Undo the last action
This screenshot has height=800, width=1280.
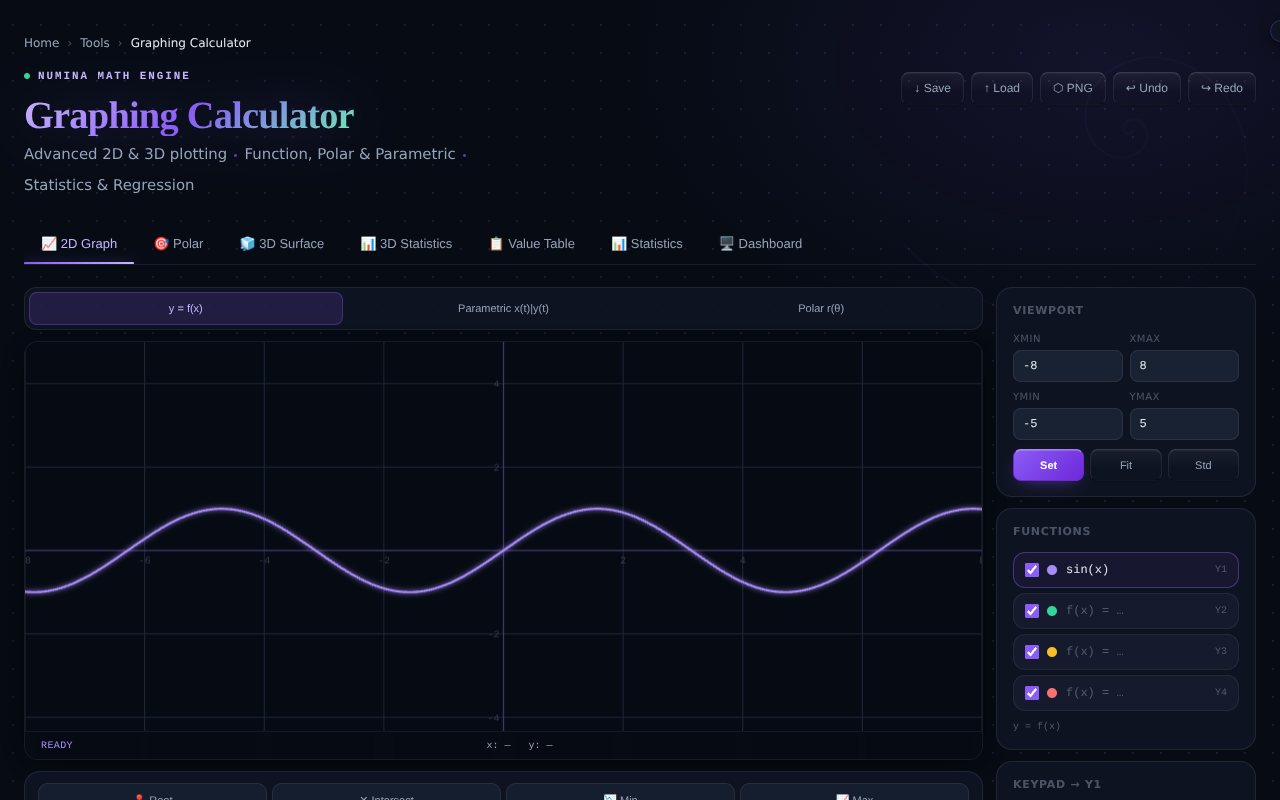tap(1147, 88)
